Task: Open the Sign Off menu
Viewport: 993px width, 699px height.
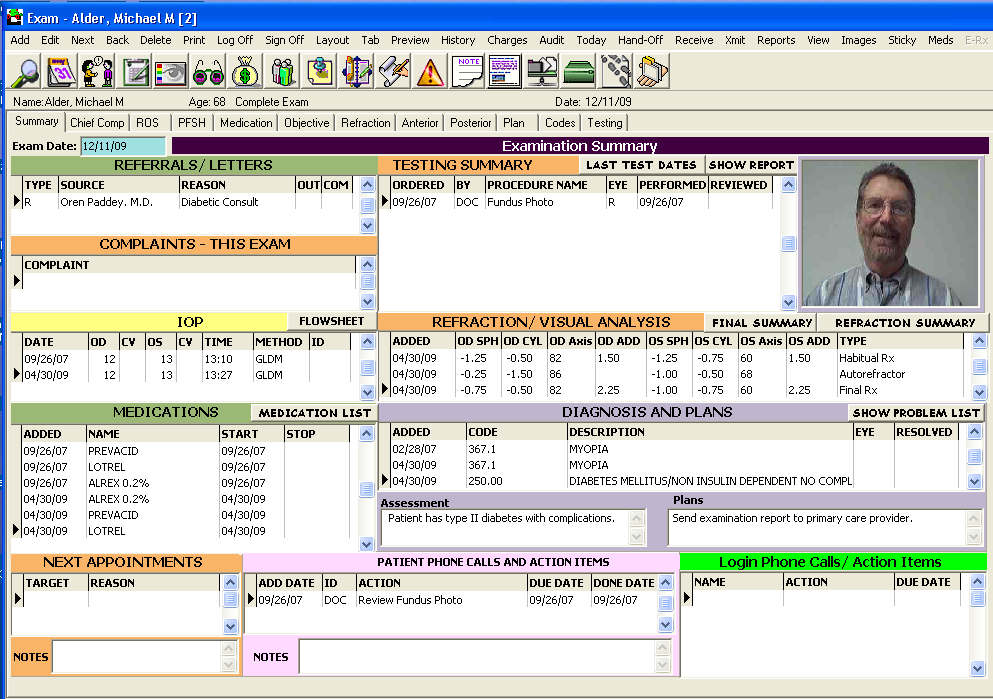Action: point(284,40)
